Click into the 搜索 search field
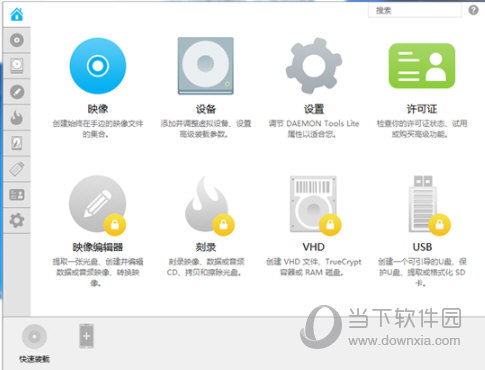Image resolution: width=485 pixels, height=370 pixels. (x=415, y=11)
